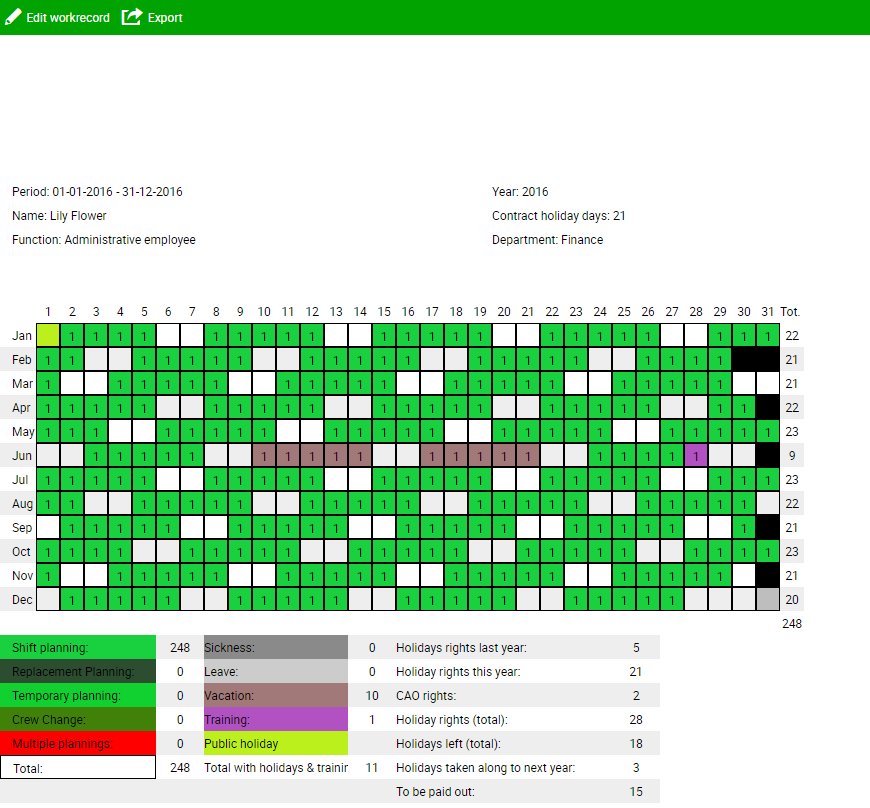This screenshot has height=808, width=870.
Task: Click the Leave legend swatch
Action: 276,672
